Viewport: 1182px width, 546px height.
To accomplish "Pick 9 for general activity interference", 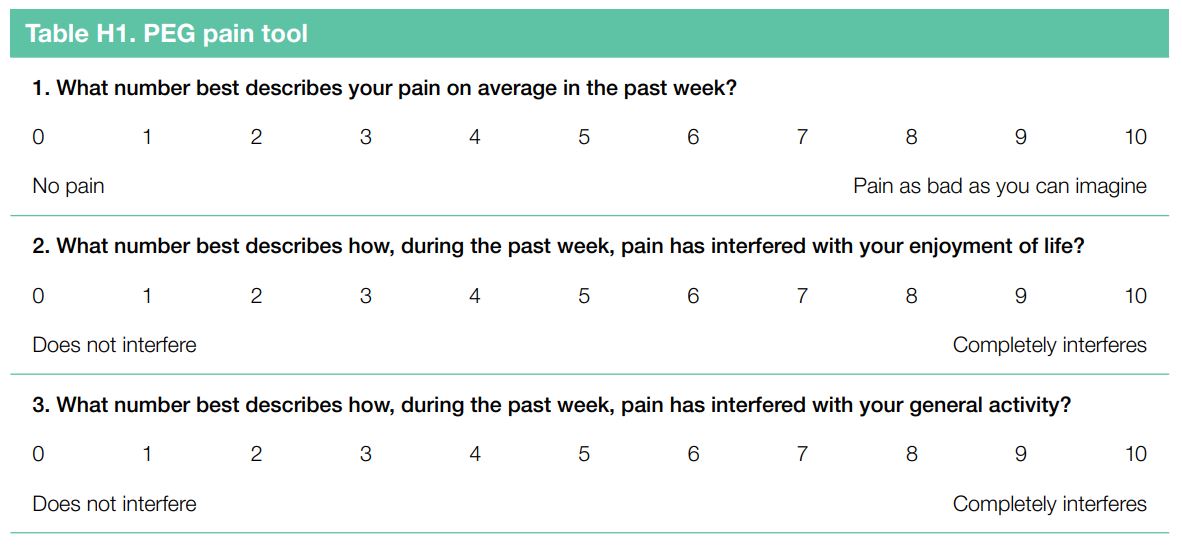I will point(1020,454).
